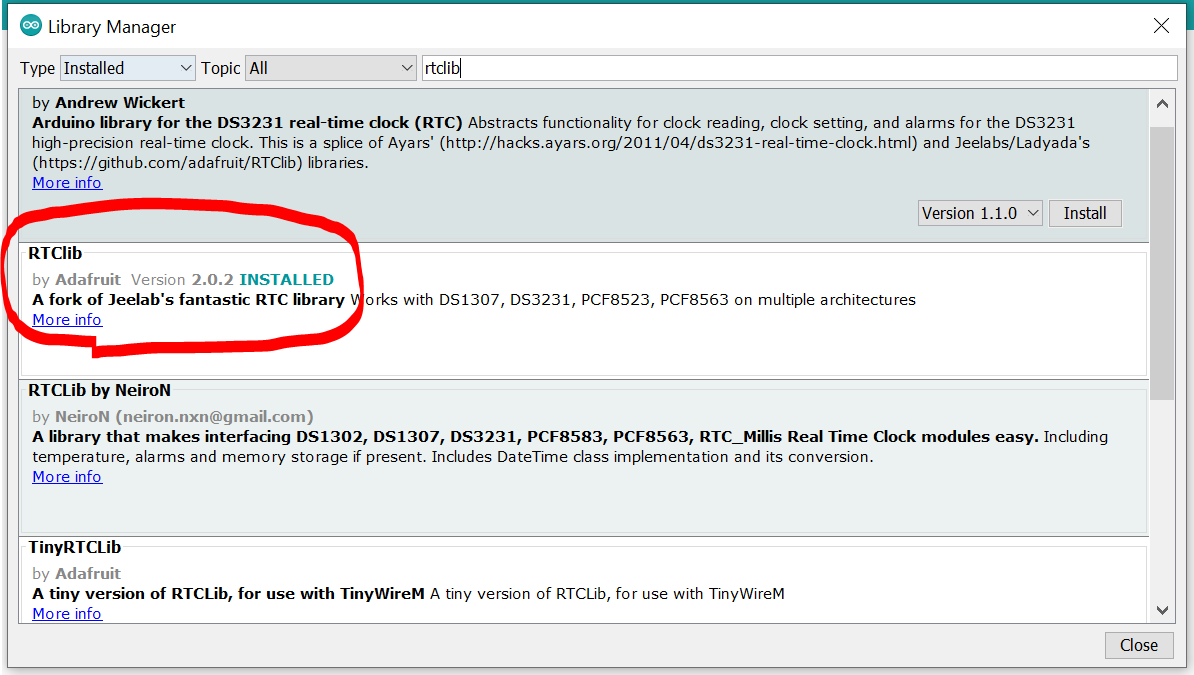Click the vertical scrollbar thumb
1194x675 pixels.
coord(1162,263)
